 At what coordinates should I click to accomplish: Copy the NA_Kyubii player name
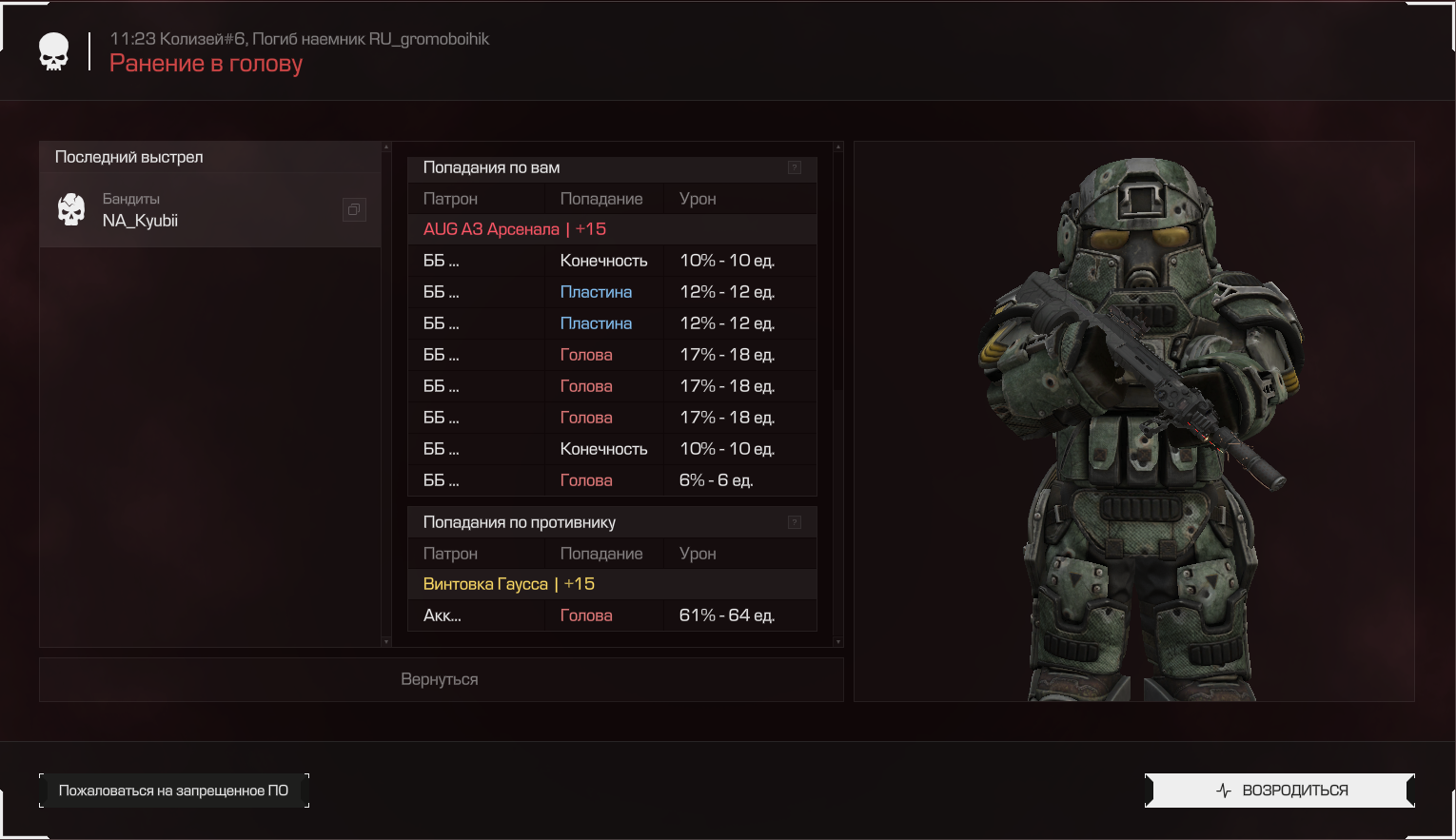(354, 209)
